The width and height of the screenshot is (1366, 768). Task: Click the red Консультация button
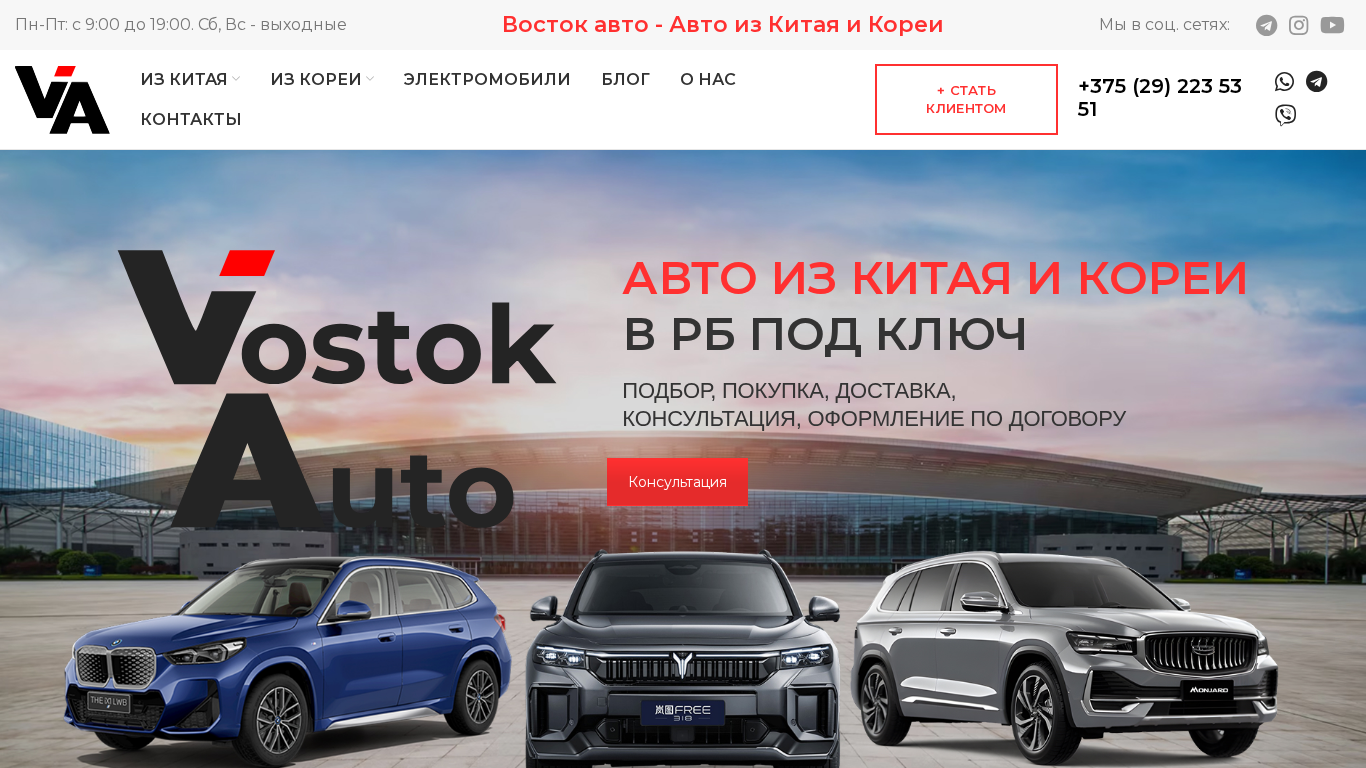point(677,482)
